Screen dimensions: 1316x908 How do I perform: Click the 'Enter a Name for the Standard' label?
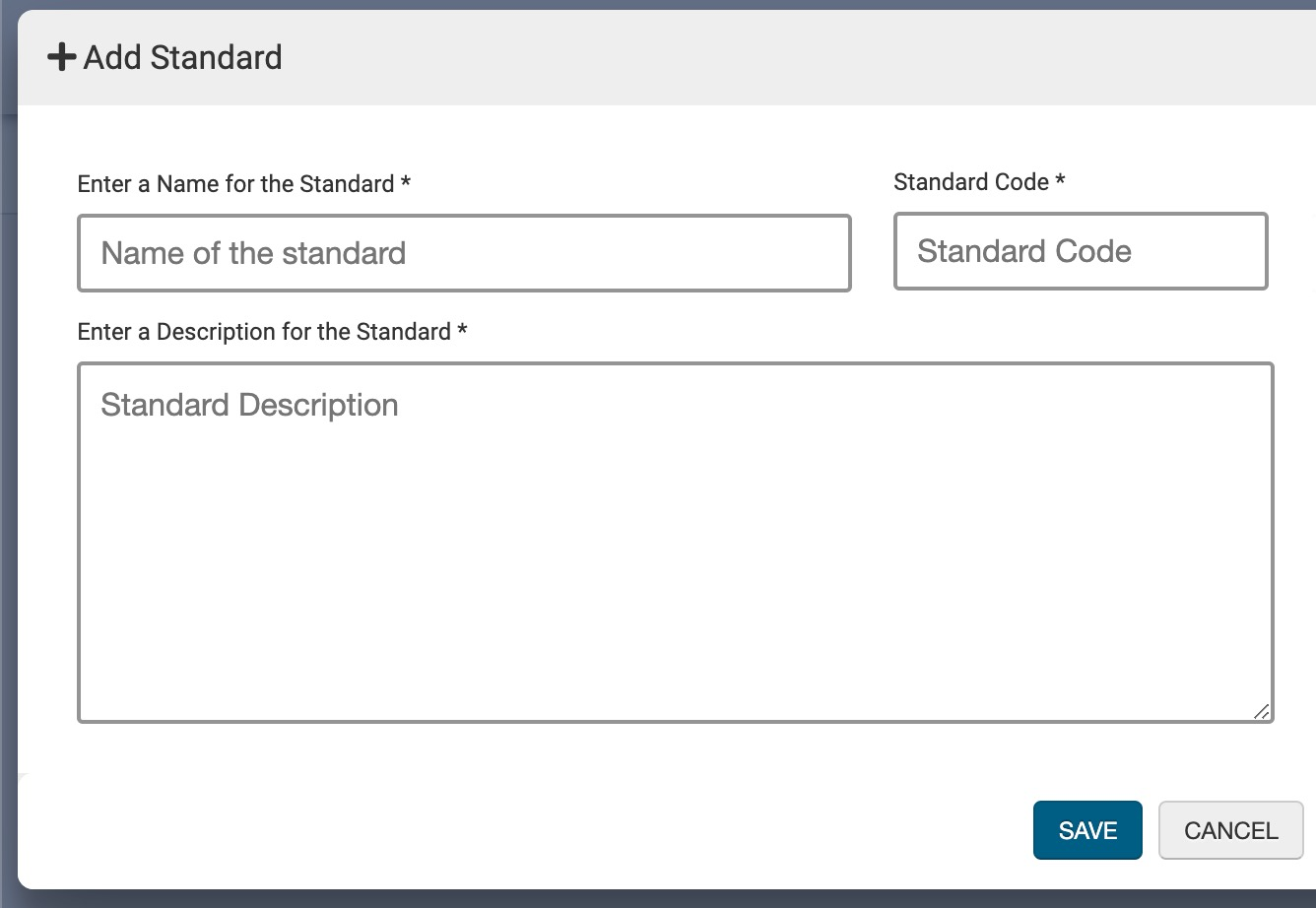coord(235,184)
